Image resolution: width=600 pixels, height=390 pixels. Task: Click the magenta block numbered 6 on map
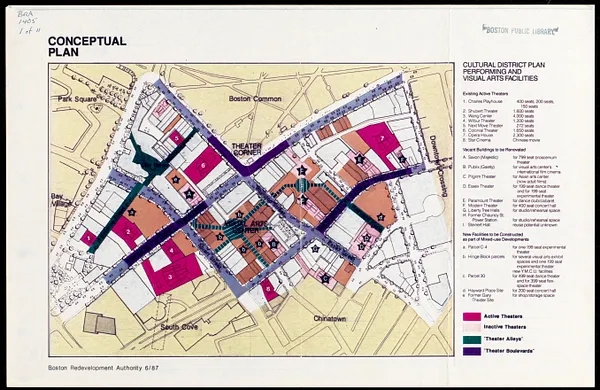tap(203, 165)
